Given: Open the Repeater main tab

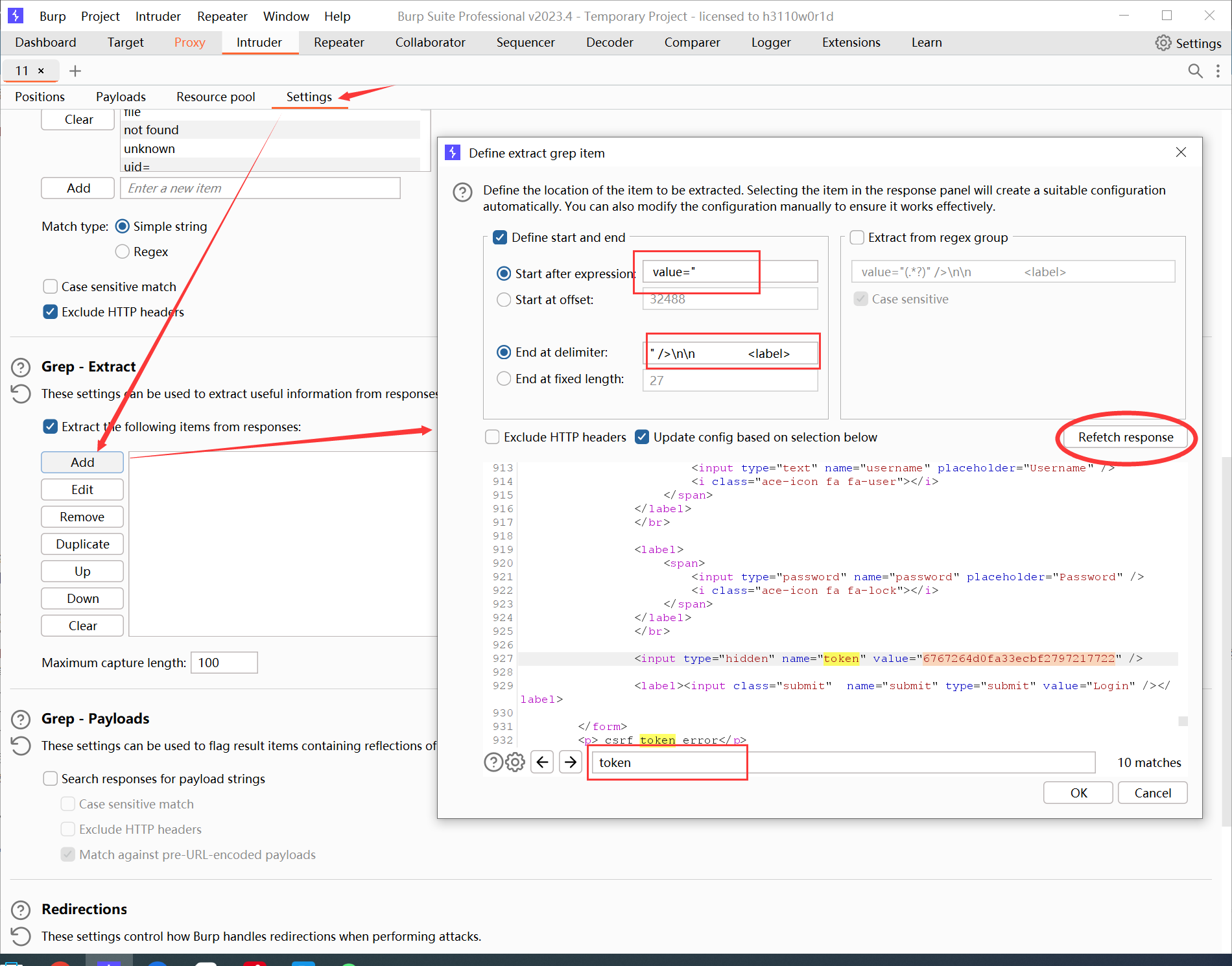Looking at the screenshot, I should click(338, 42).
